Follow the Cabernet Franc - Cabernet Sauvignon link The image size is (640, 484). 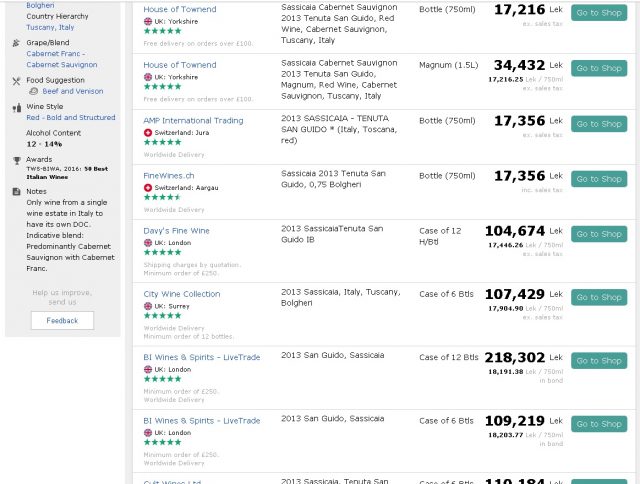[62, 59]
